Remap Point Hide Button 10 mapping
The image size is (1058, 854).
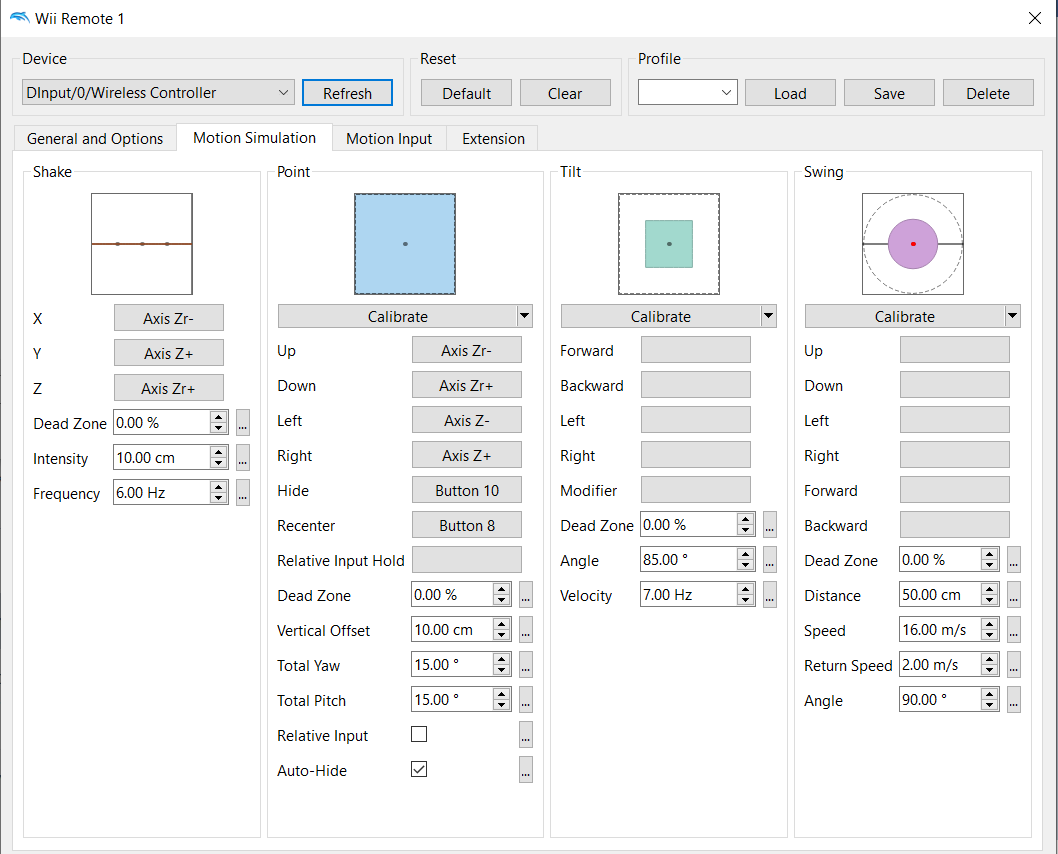467,490
